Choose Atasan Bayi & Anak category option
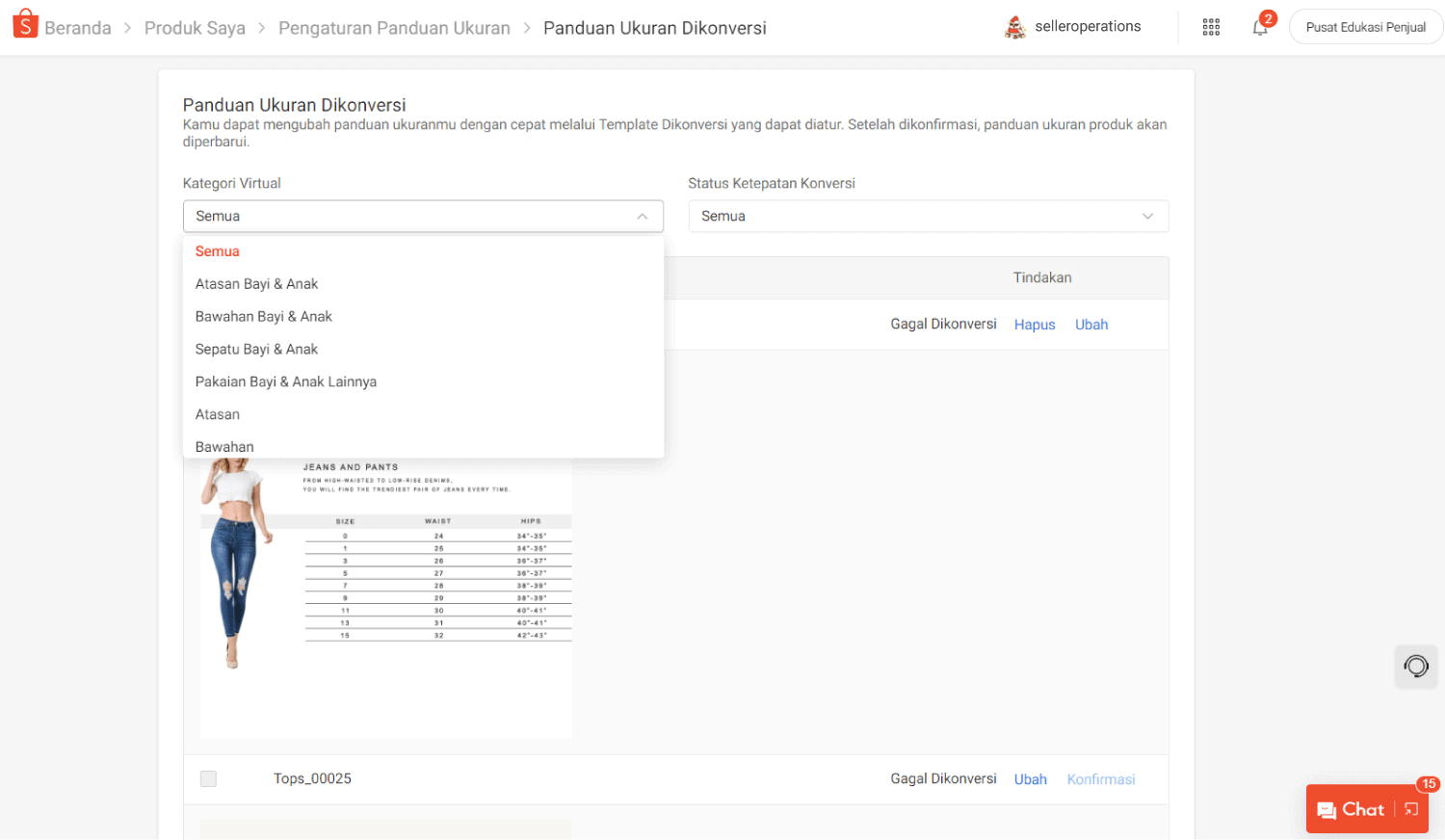1445x840 pixels. pos(256,283)
